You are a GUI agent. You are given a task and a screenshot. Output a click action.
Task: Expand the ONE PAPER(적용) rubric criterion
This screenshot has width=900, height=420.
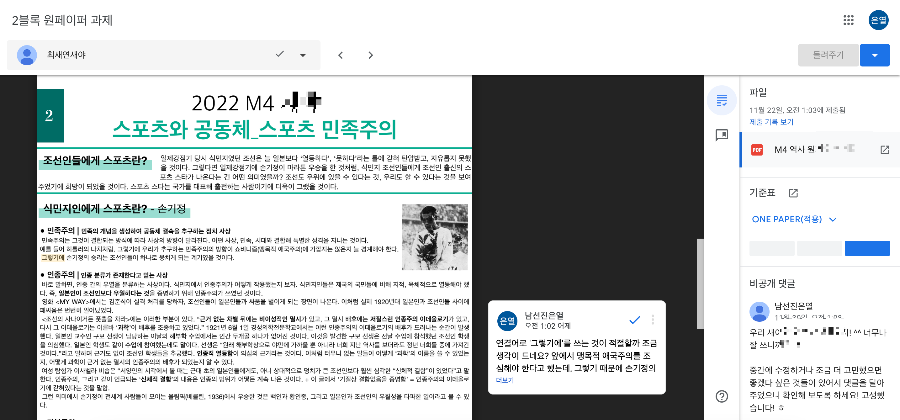pos(794,219)
